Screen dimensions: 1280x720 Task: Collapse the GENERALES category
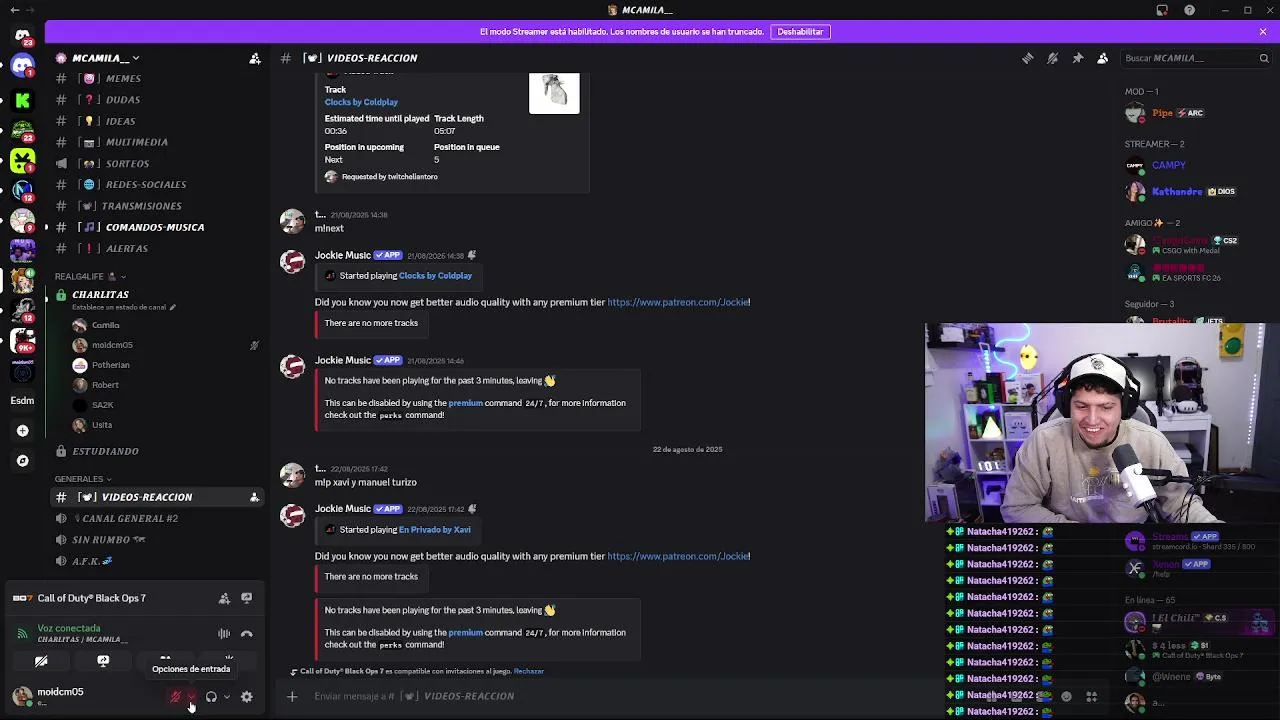coord(82,479)
